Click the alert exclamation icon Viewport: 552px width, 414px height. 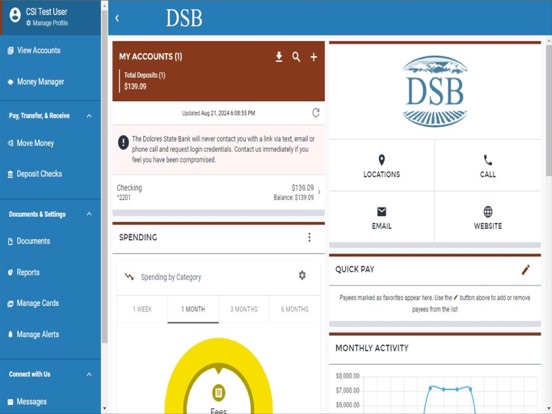(x=123, y=143)
